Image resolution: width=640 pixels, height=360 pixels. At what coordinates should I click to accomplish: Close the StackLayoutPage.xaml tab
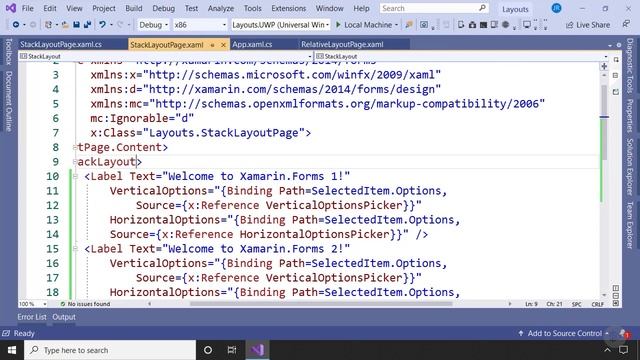[223, 45]
